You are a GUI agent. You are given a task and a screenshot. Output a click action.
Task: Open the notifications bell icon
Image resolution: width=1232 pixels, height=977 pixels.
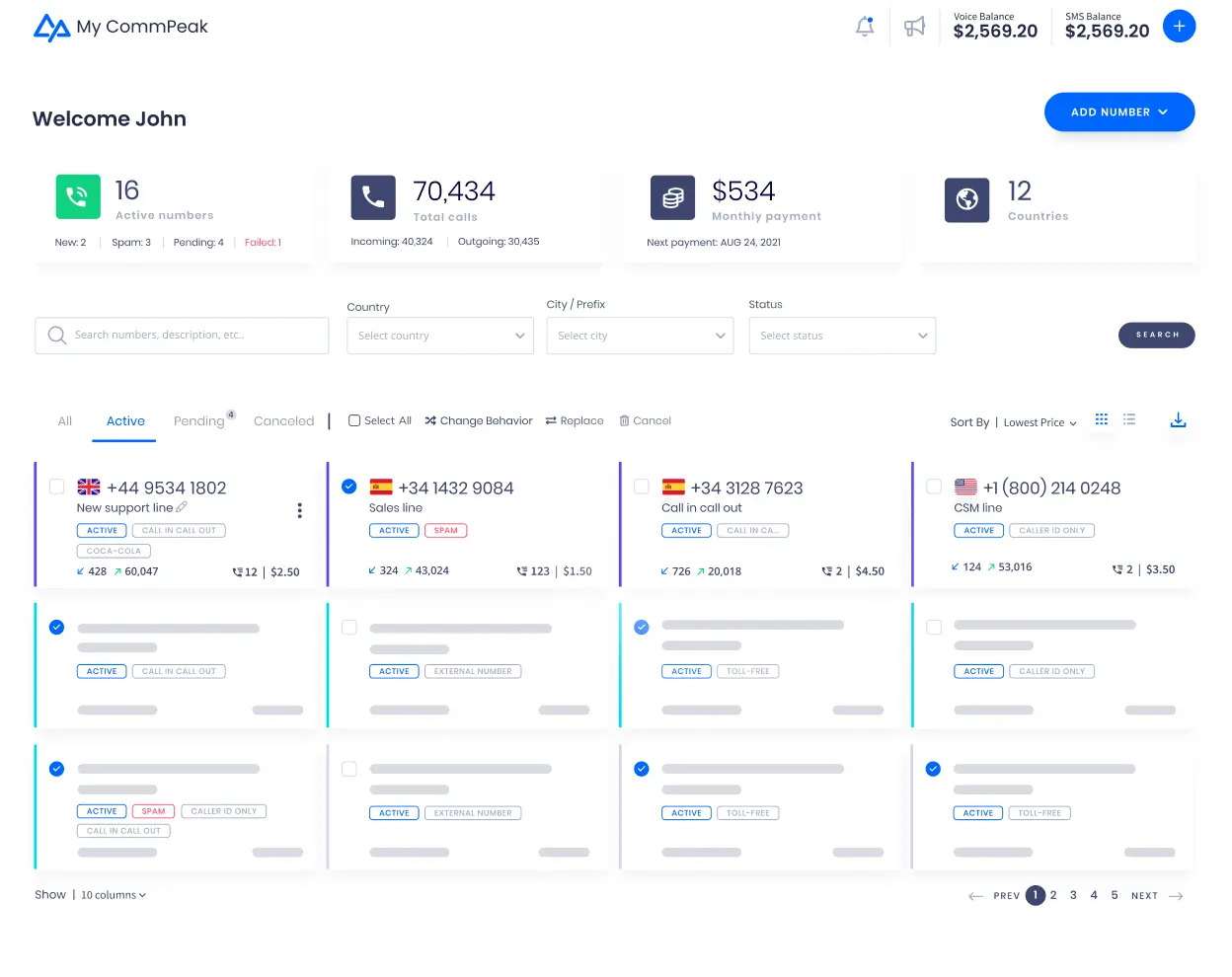coord(865,27)
